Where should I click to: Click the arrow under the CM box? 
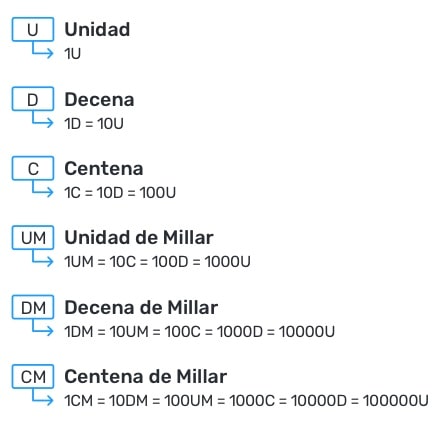pyautogui.click(x=42, y=397)
